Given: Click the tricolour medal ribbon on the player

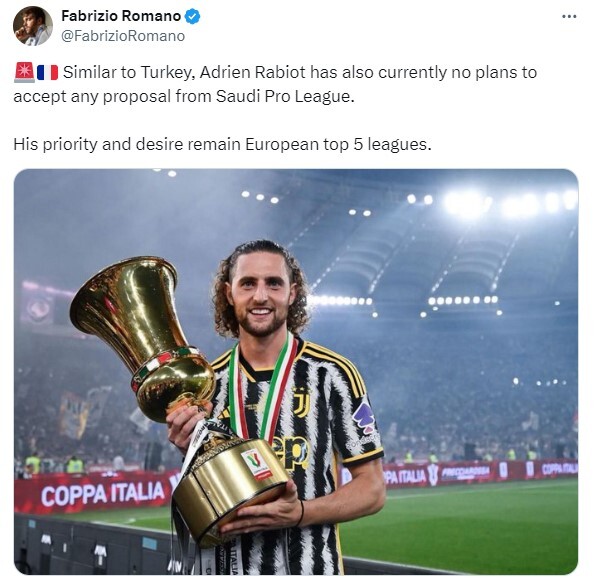Looking at the screenshot, I should coord(262,387).
